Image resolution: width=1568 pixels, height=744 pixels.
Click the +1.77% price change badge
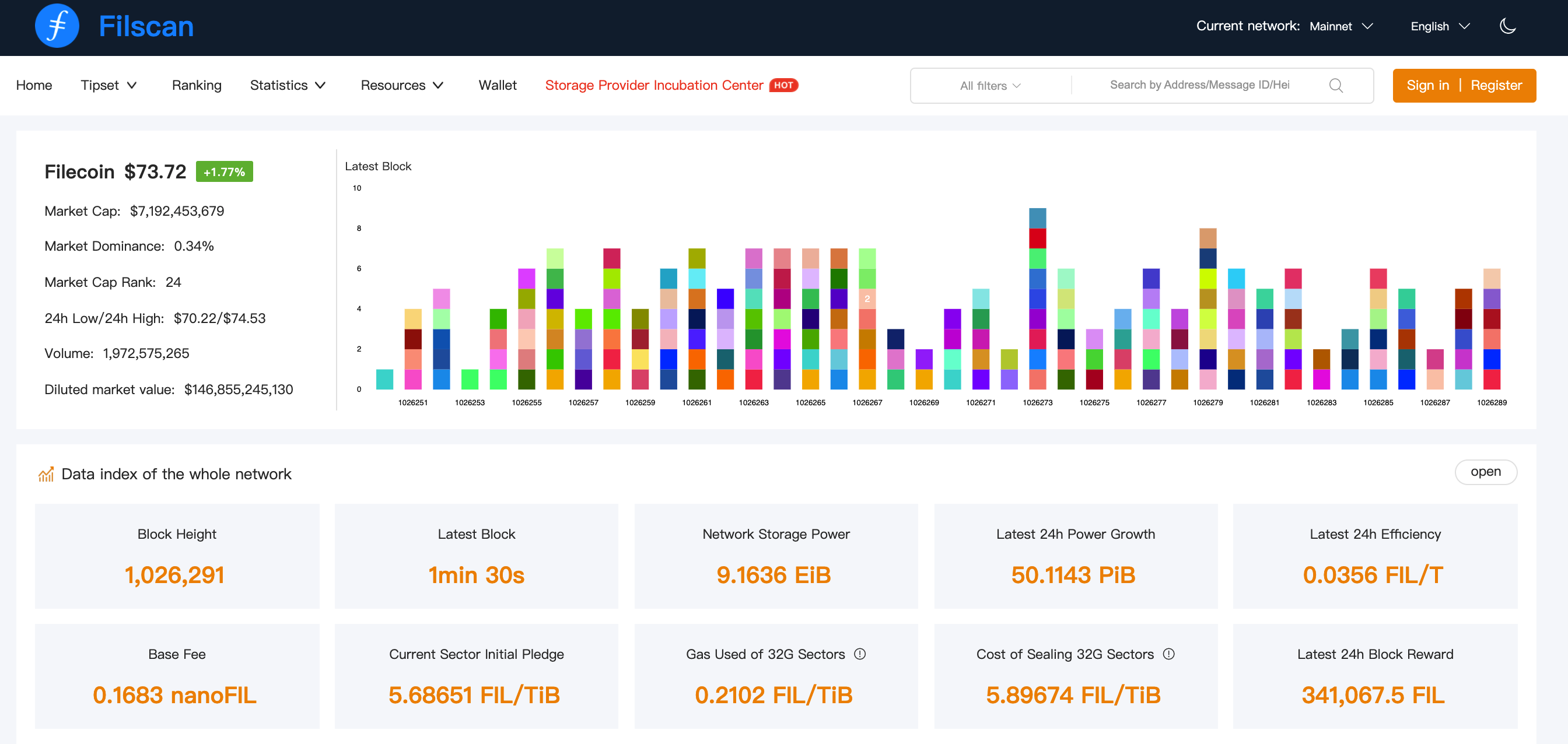pyautogui.click(x=224, y=172)
